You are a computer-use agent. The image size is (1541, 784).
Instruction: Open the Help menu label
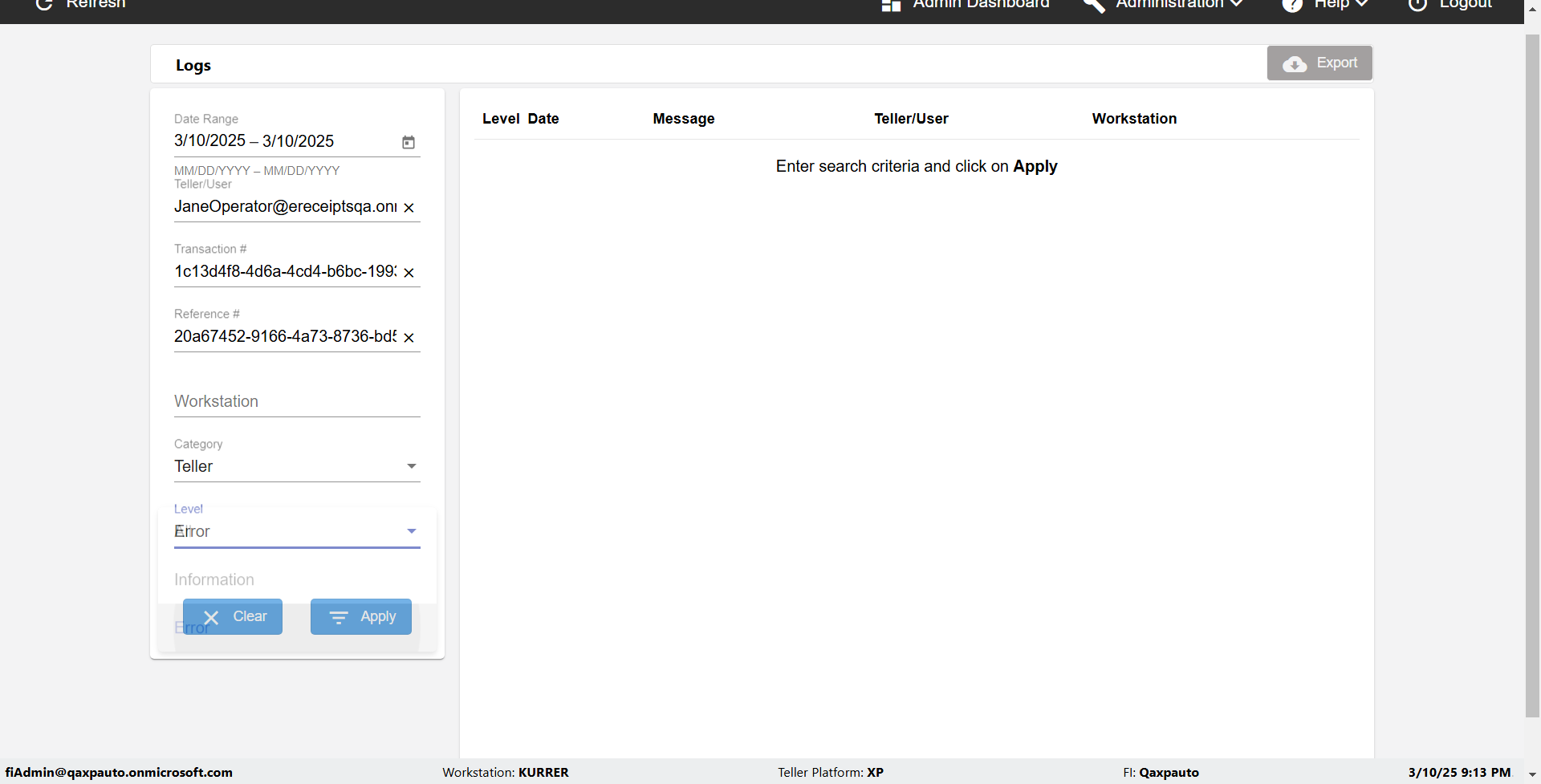(1332, 4)
